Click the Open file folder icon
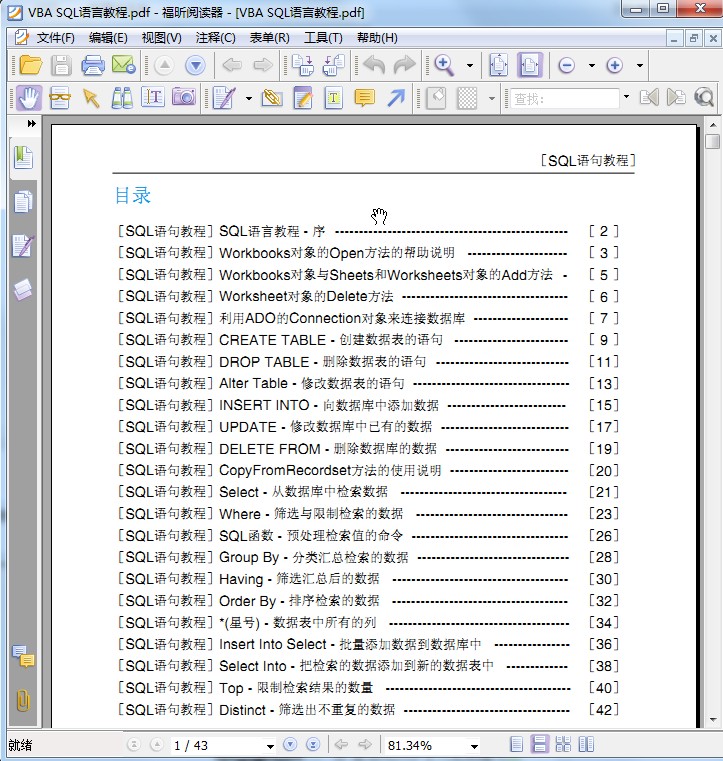Screen dimensions: 723x761 coord(30,65)
